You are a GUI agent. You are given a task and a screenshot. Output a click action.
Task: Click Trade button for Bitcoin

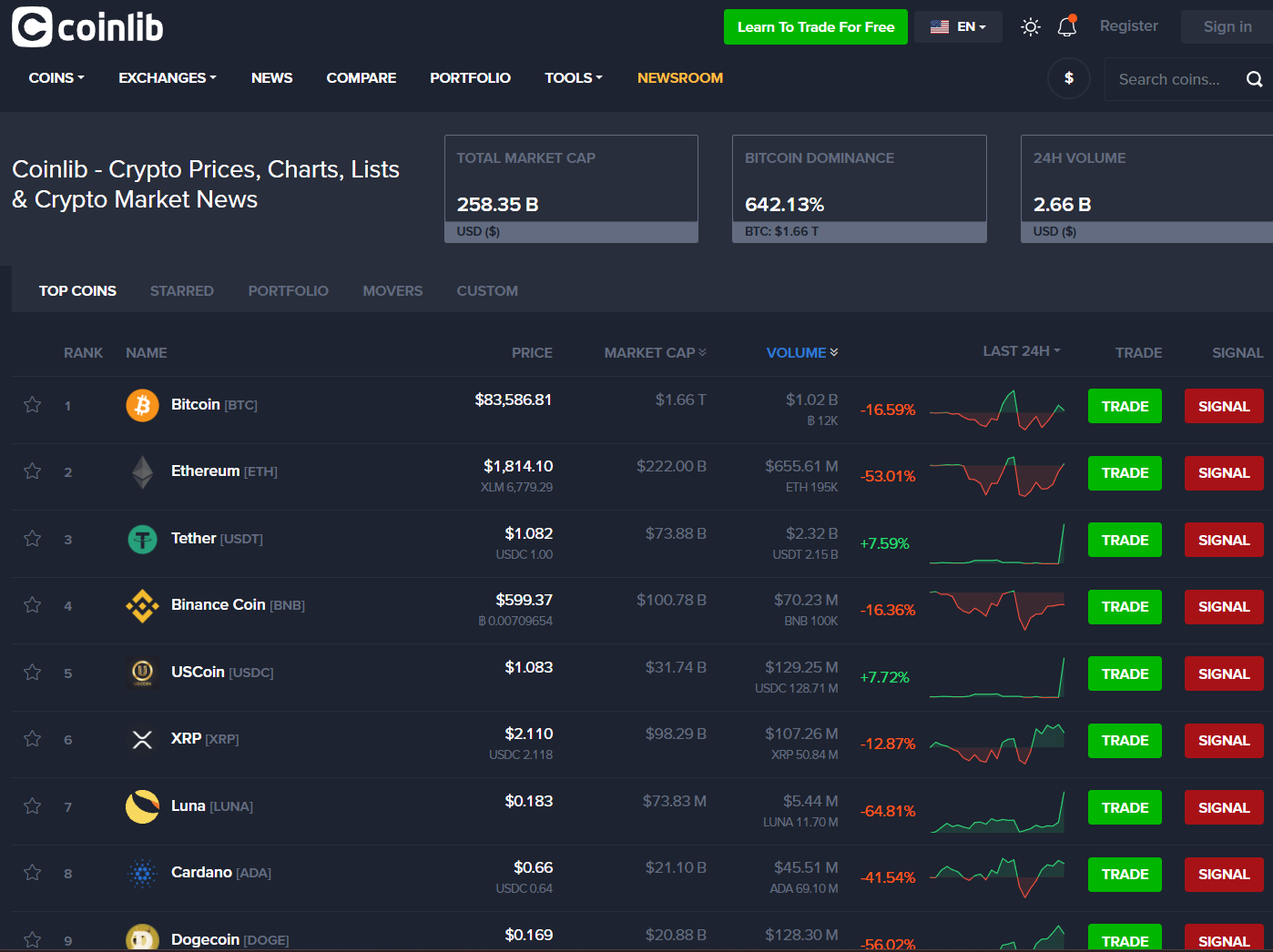(x=1125, y=406)
